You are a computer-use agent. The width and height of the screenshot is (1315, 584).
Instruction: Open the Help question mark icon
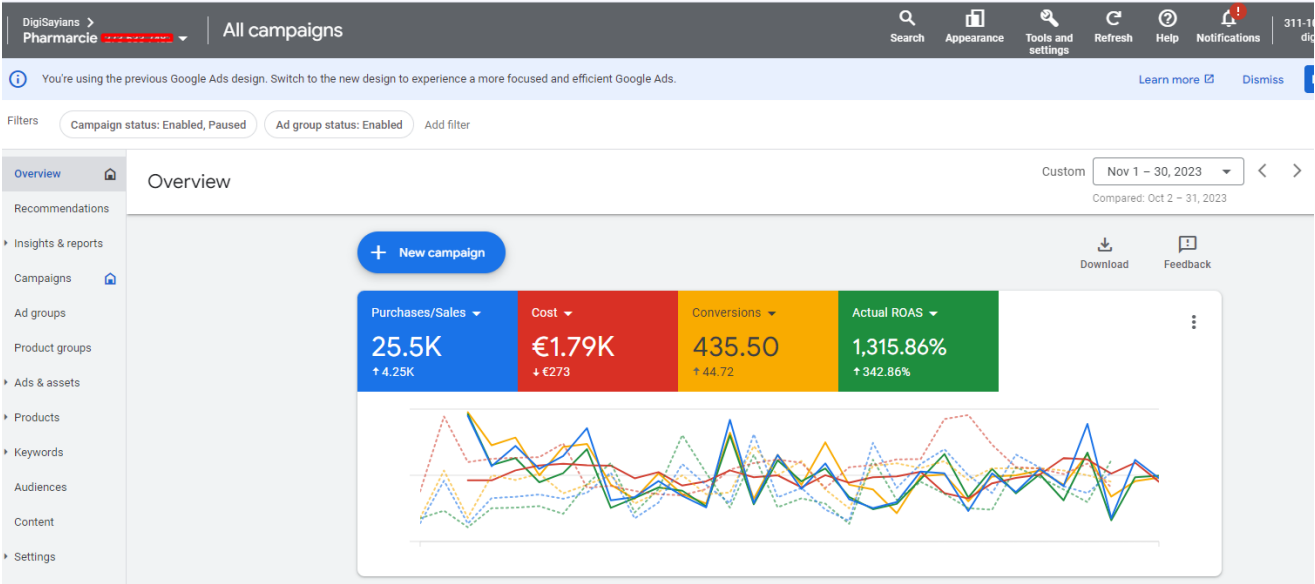tap(1167, 19)
